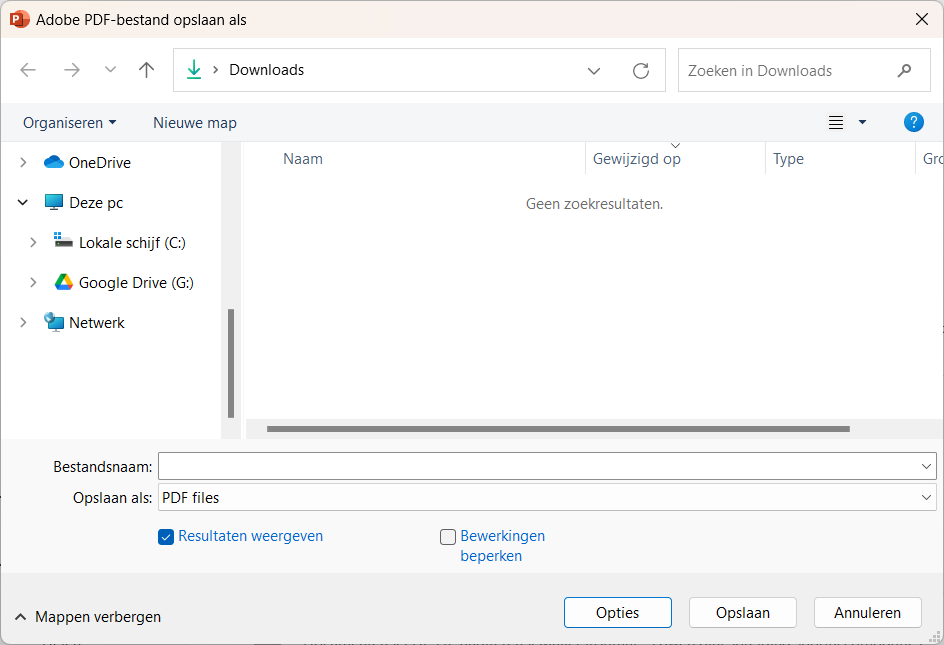This screenshot has height=645, width=944.
Task: Open the Opslaan als PDF files dropdown
Action: [547, 497]
